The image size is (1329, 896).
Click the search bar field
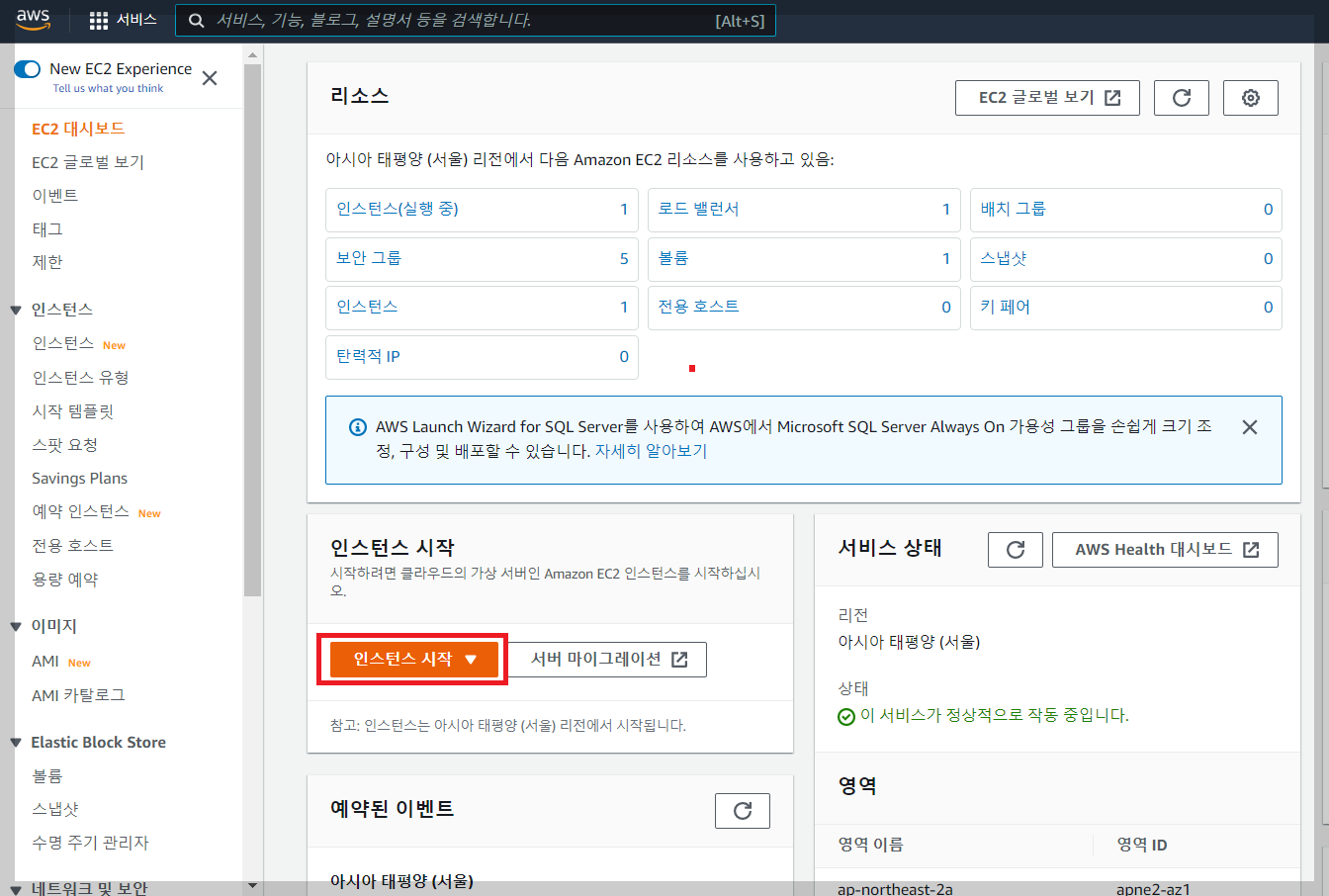pyautogui.click(x=476, y=21)
